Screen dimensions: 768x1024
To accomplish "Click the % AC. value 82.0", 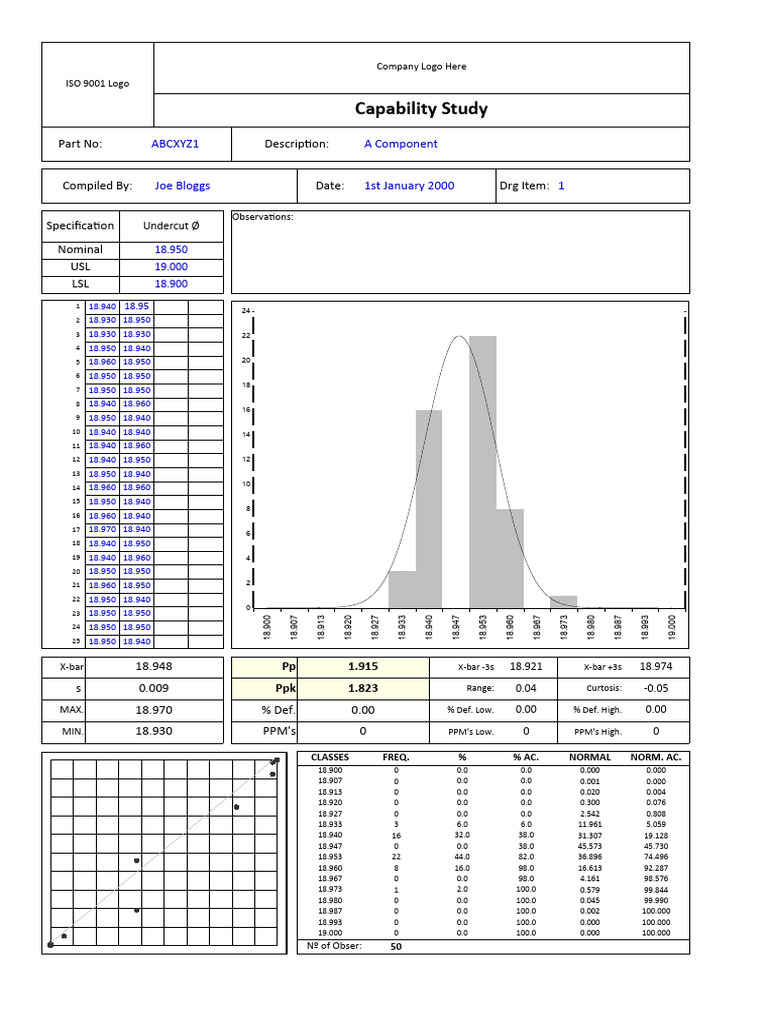I will (x=526, y=857).
